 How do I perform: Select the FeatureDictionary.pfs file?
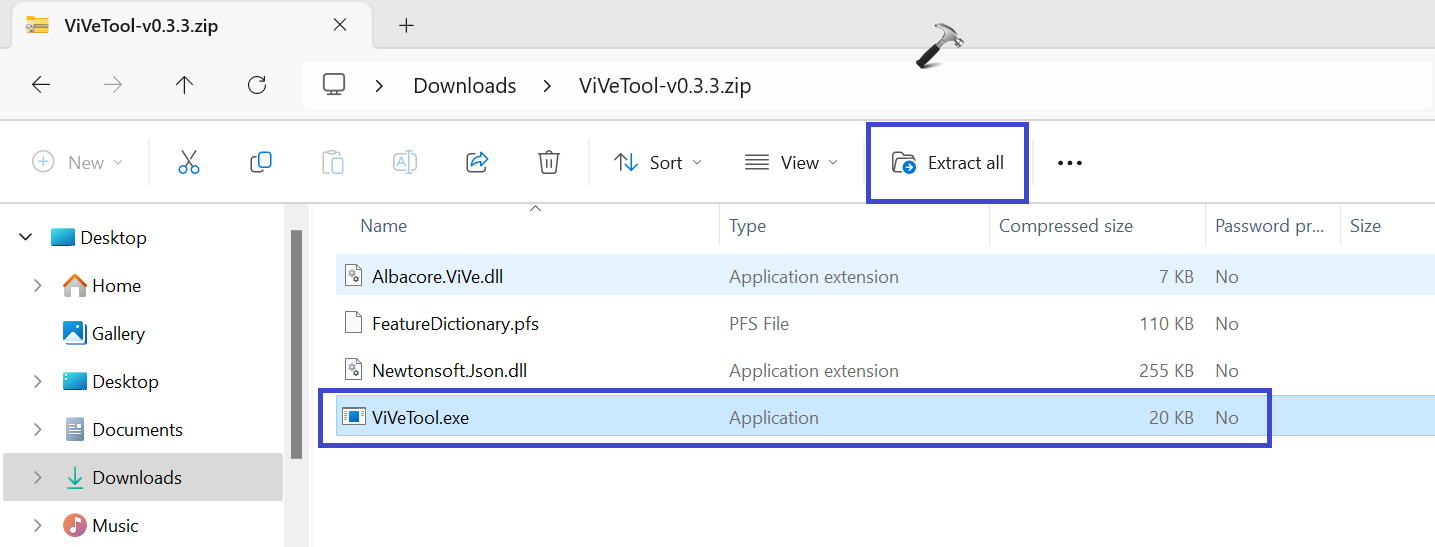(455, 324)
